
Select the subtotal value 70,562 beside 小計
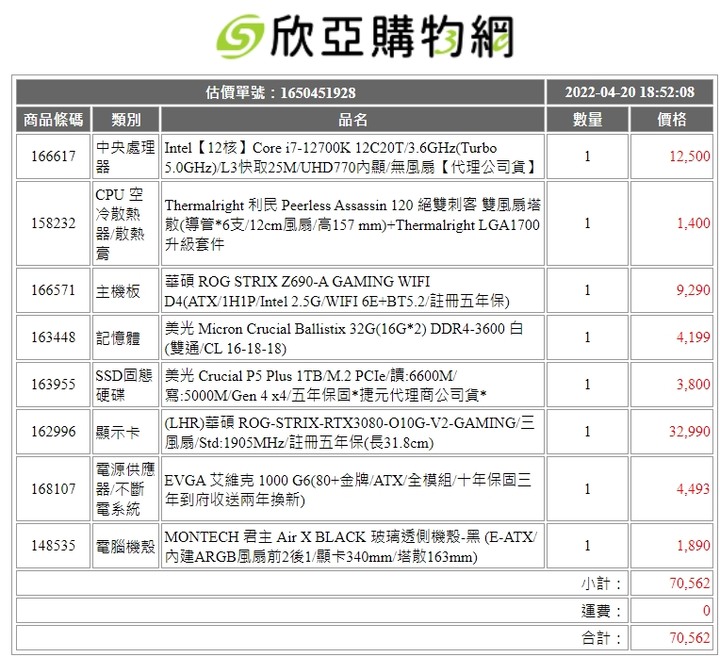point(690,583)
